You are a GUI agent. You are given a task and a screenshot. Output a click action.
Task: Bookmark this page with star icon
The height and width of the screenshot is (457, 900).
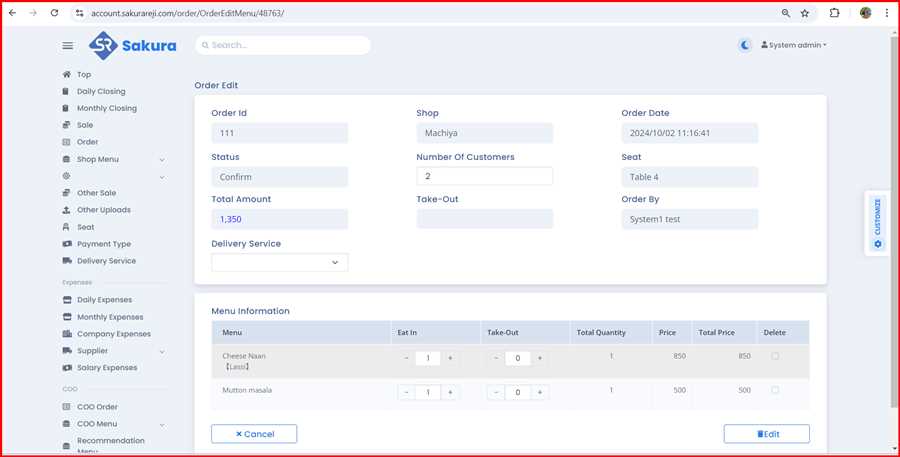pos(805,13)
